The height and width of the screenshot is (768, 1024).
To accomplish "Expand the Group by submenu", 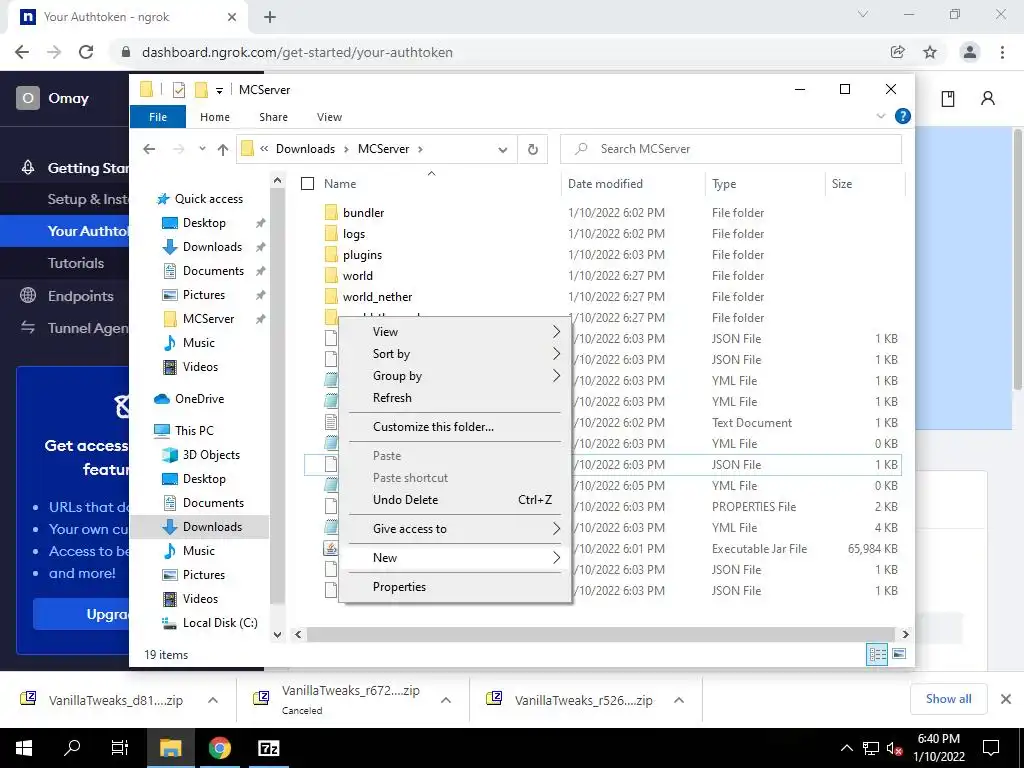I will point(455,376).
